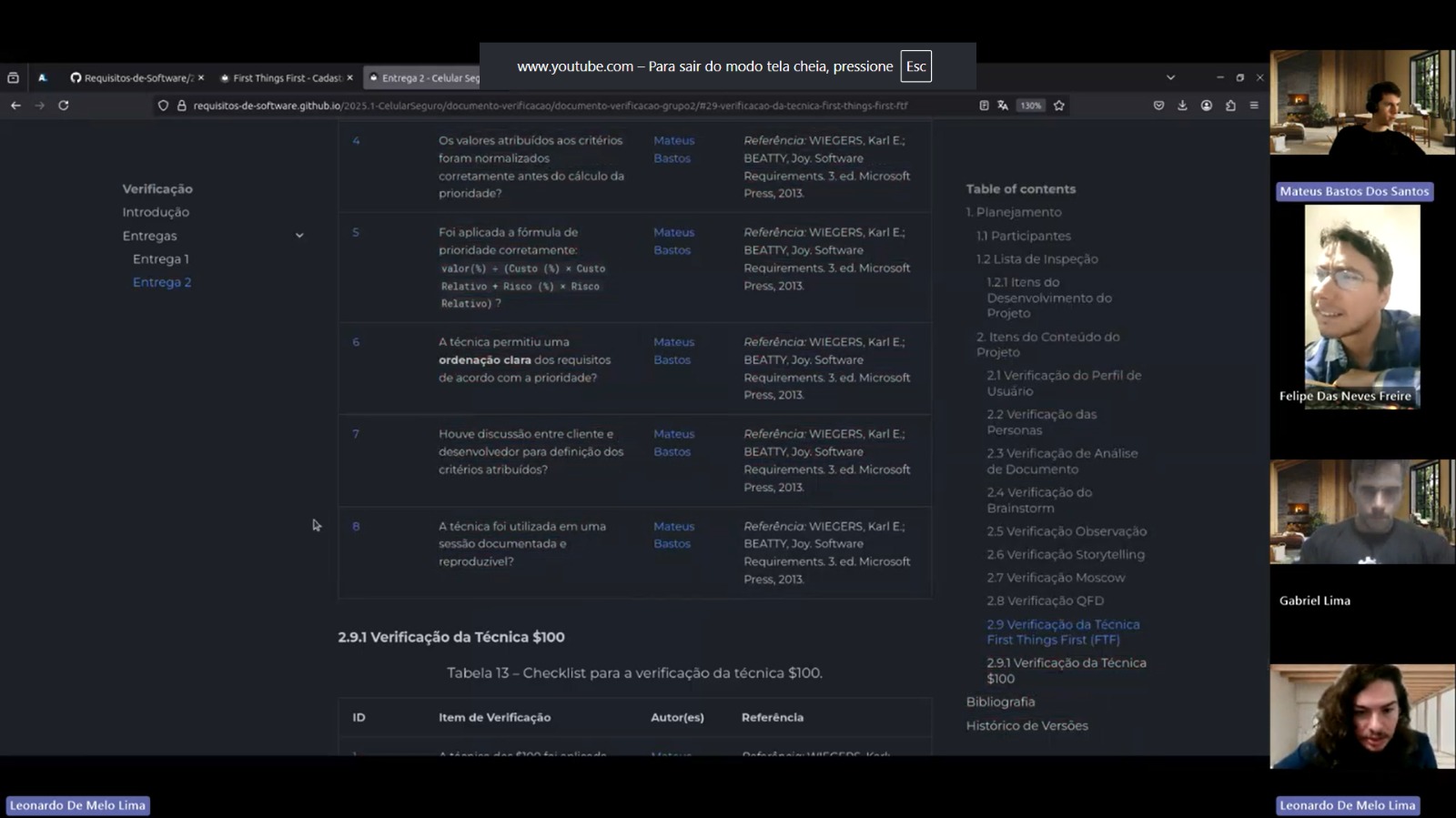
Task: Click the Entregas sidebar section
Action: (x=149, y=236)
